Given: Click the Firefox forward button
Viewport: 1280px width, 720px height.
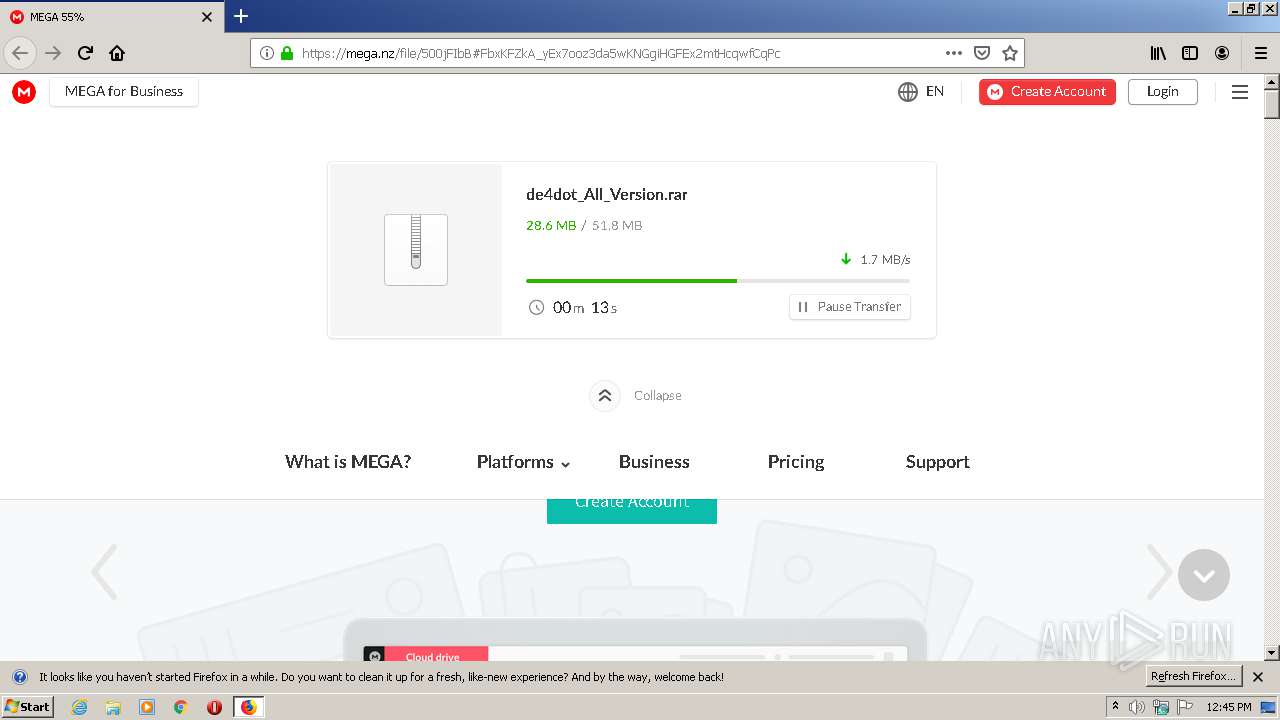Looking at the screenshot, I should 53,53.
